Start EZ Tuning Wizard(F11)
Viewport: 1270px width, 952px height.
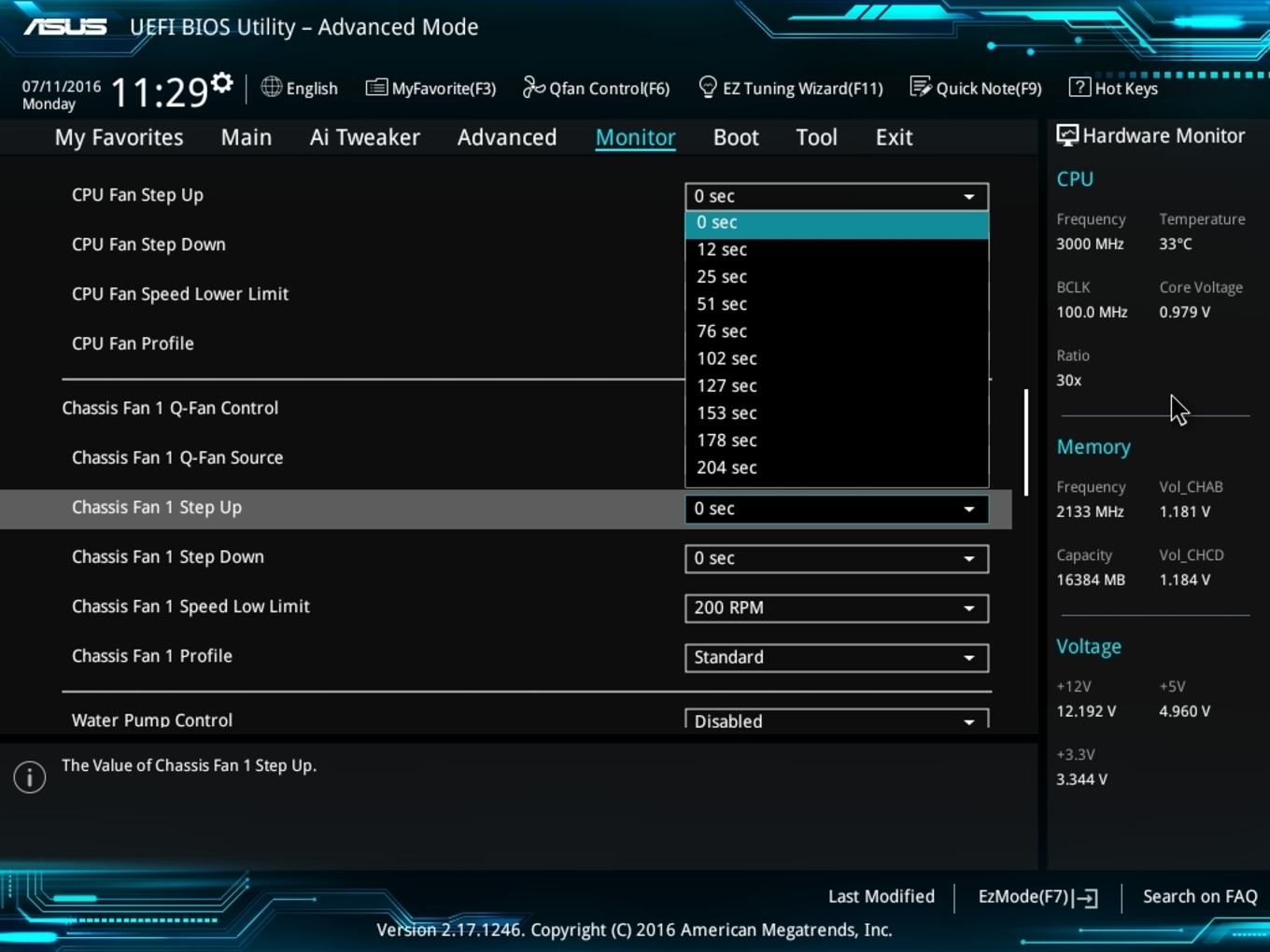coord(791,88)
